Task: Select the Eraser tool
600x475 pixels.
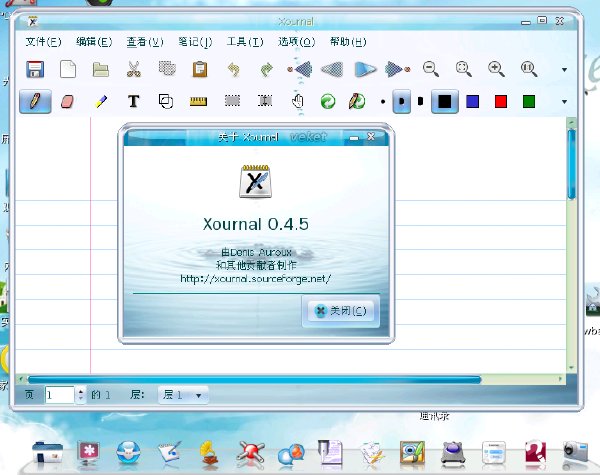Action: tap(67, 101)
